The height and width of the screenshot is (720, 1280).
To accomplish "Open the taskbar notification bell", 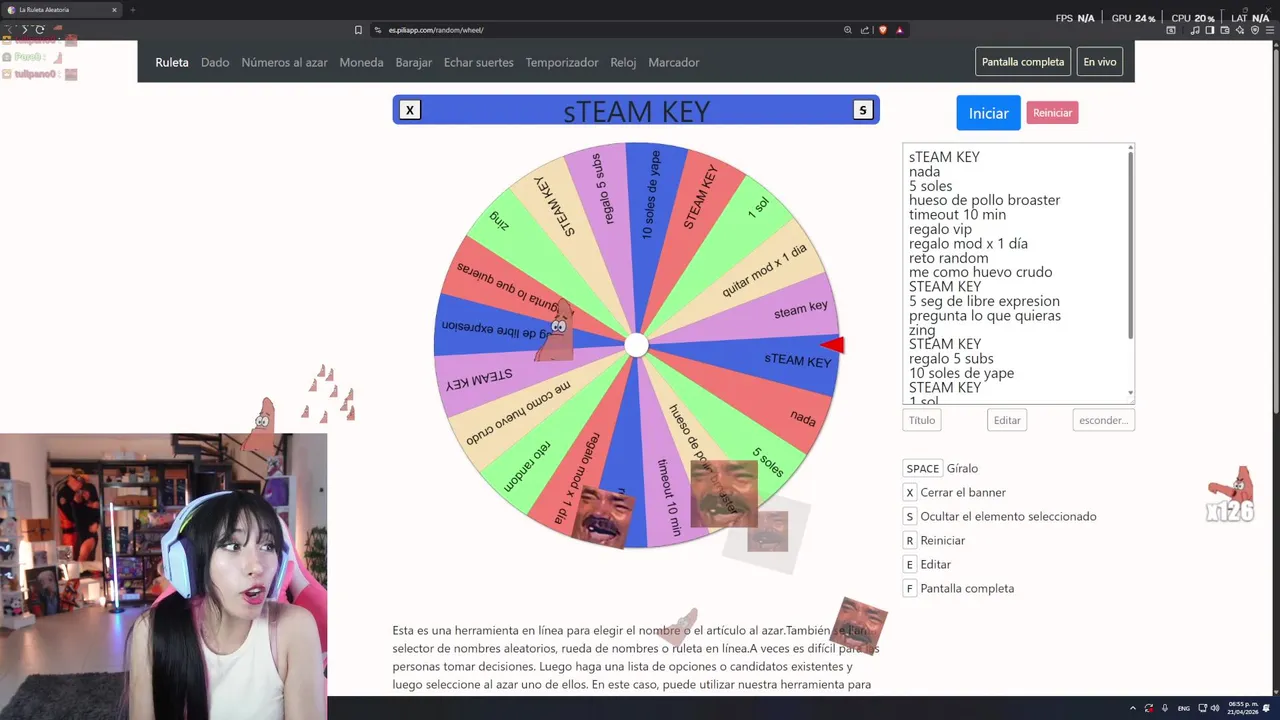I will click(x=1266, y=708).
